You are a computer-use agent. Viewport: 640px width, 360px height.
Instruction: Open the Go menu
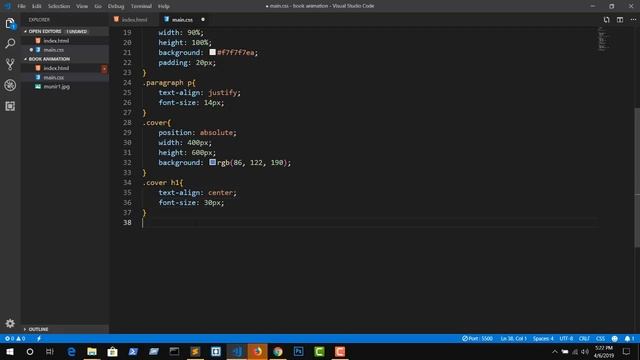98,6
